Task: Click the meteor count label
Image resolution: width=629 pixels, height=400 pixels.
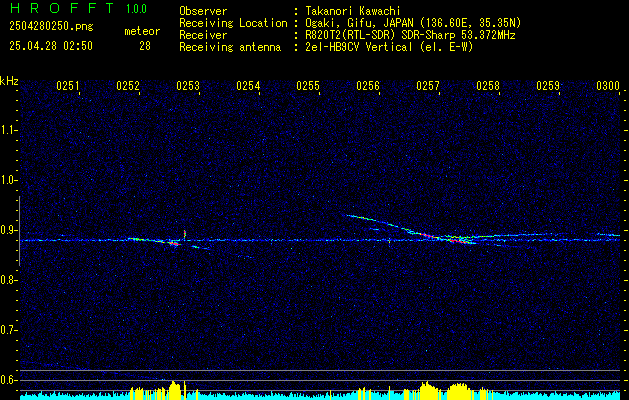Action: click(x=142, y=31)
